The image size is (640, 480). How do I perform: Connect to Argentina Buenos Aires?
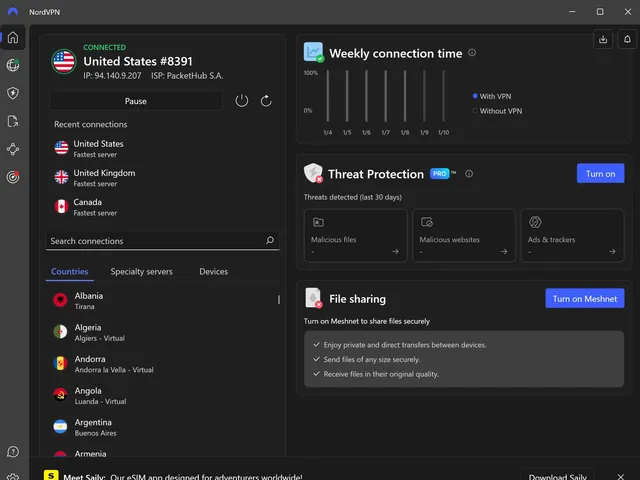(162, 427)
